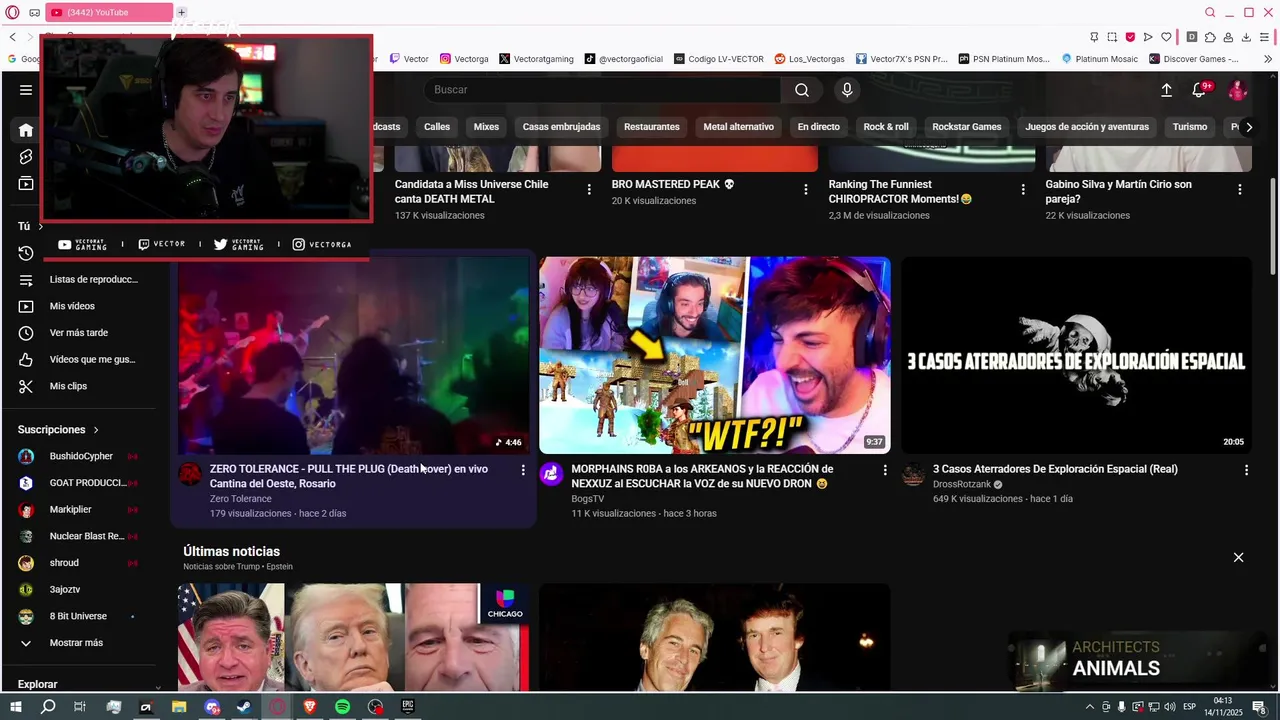Image resolution: width=1280 pixels, height=720 pixels.
Task: Open YouTube notifications bell
Action: pos(1199,90)
